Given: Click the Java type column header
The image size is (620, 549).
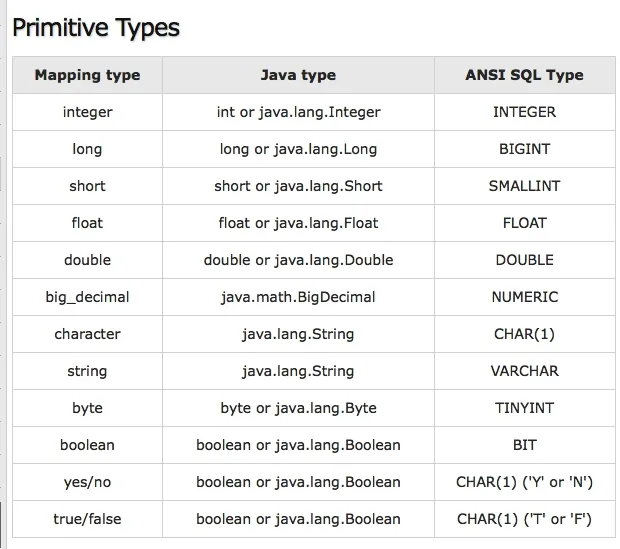Looking at the screenshot, I should click(x=298, y=75).
